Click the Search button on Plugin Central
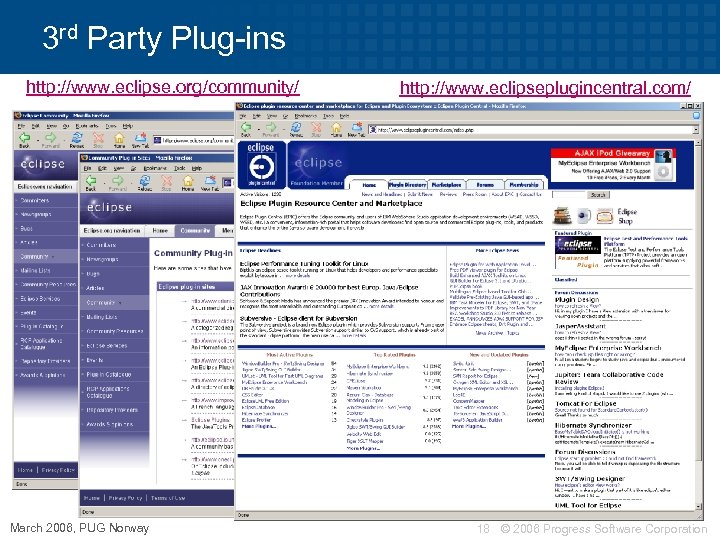 click(598, 195)
